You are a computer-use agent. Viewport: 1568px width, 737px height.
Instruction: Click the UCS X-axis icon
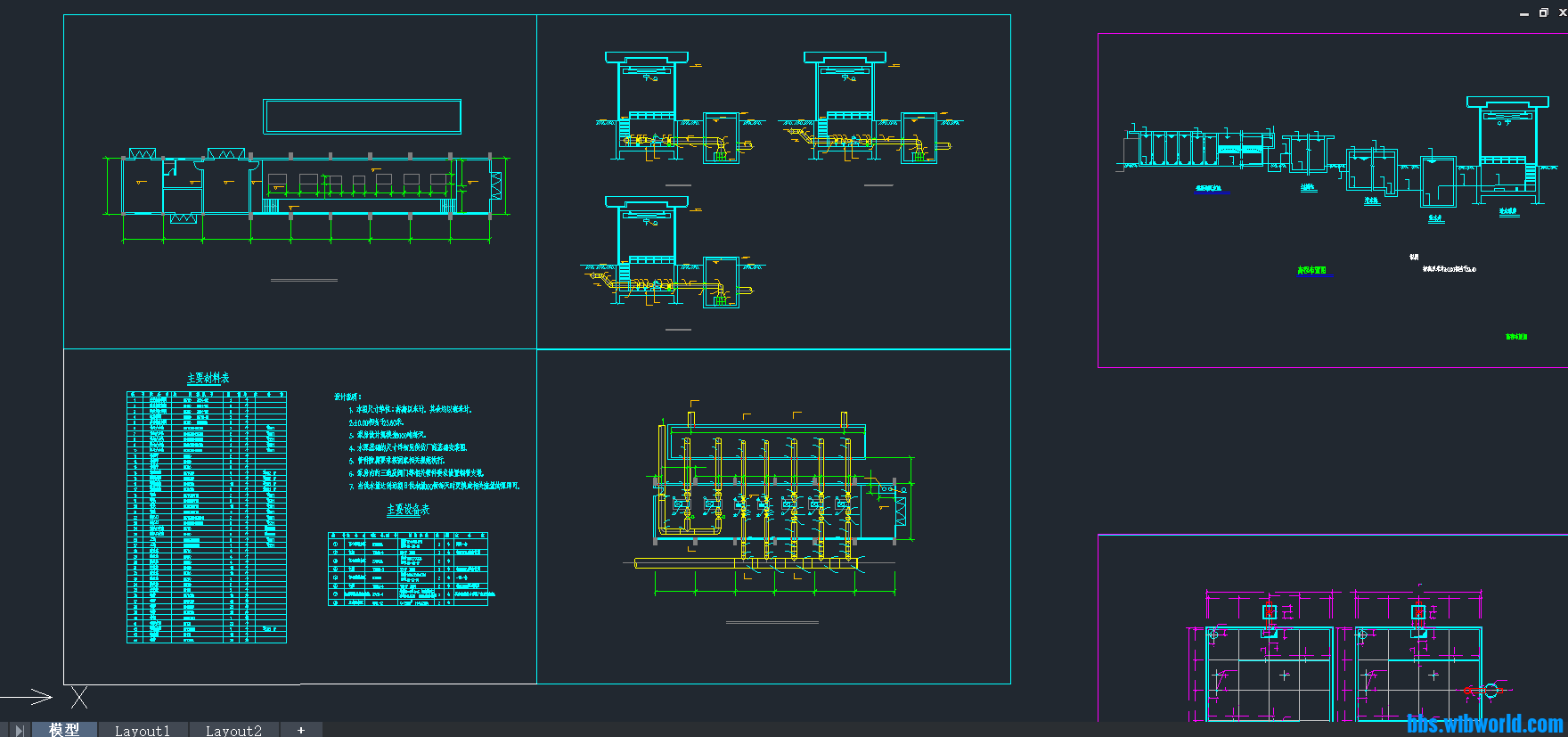[79, 697]
